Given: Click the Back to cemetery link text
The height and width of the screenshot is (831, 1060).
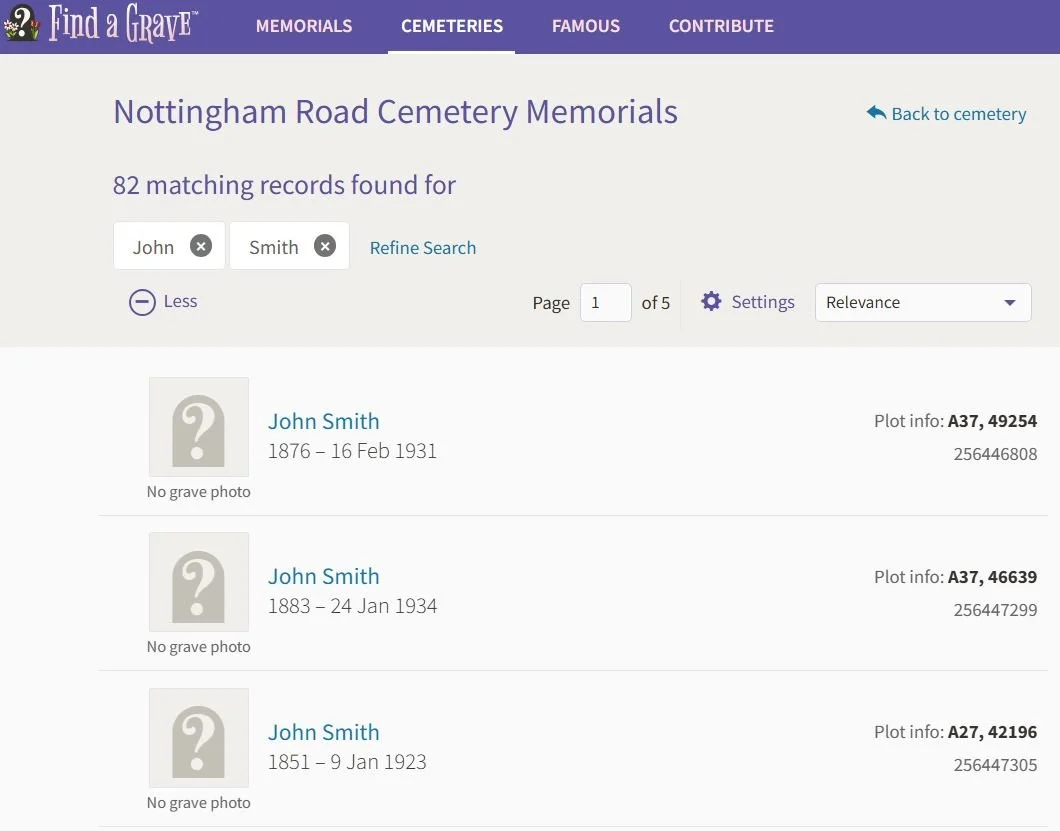Looking at the screenshot, I should [959, 114].
